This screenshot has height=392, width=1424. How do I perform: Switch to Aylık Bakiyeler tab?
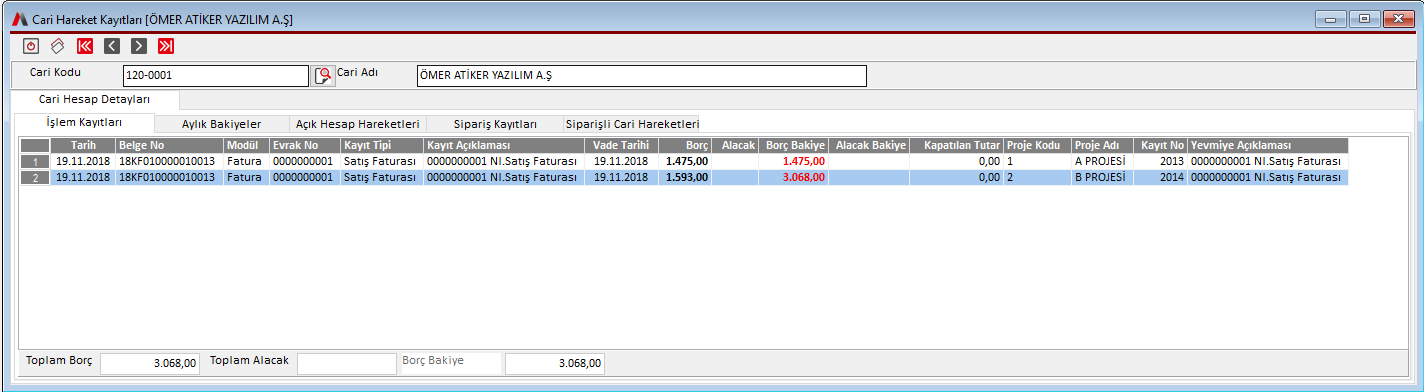tap(222, 124)
